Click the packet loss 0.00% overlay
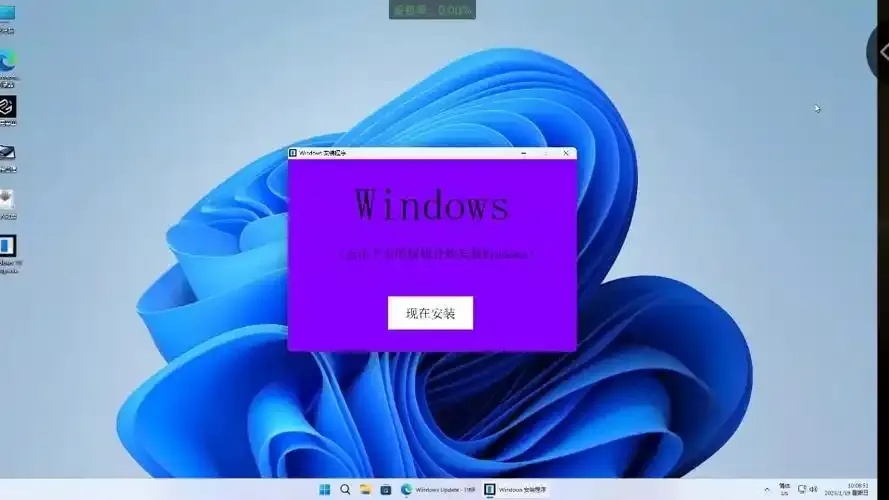Screen dimensions: 889x500 [x=433, y=10]
